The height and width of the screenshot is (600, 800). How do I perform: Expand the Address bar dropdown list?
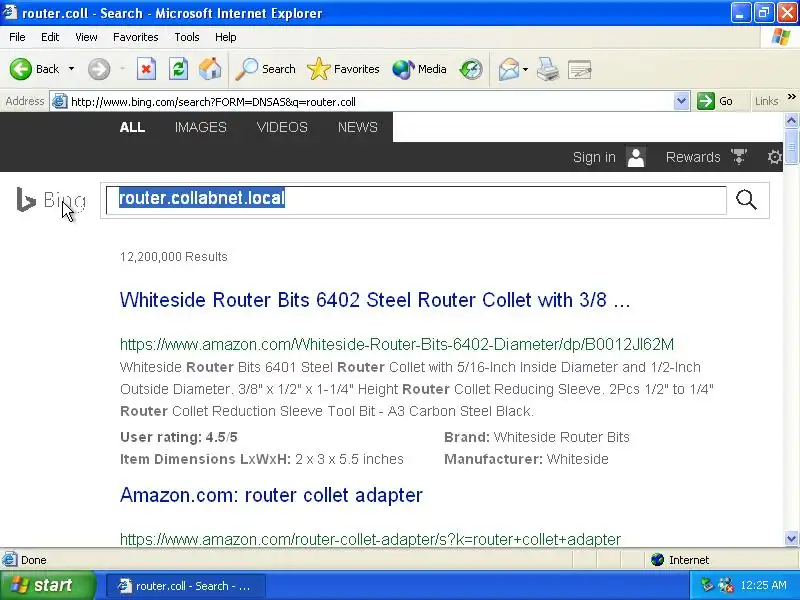[681, 102]
